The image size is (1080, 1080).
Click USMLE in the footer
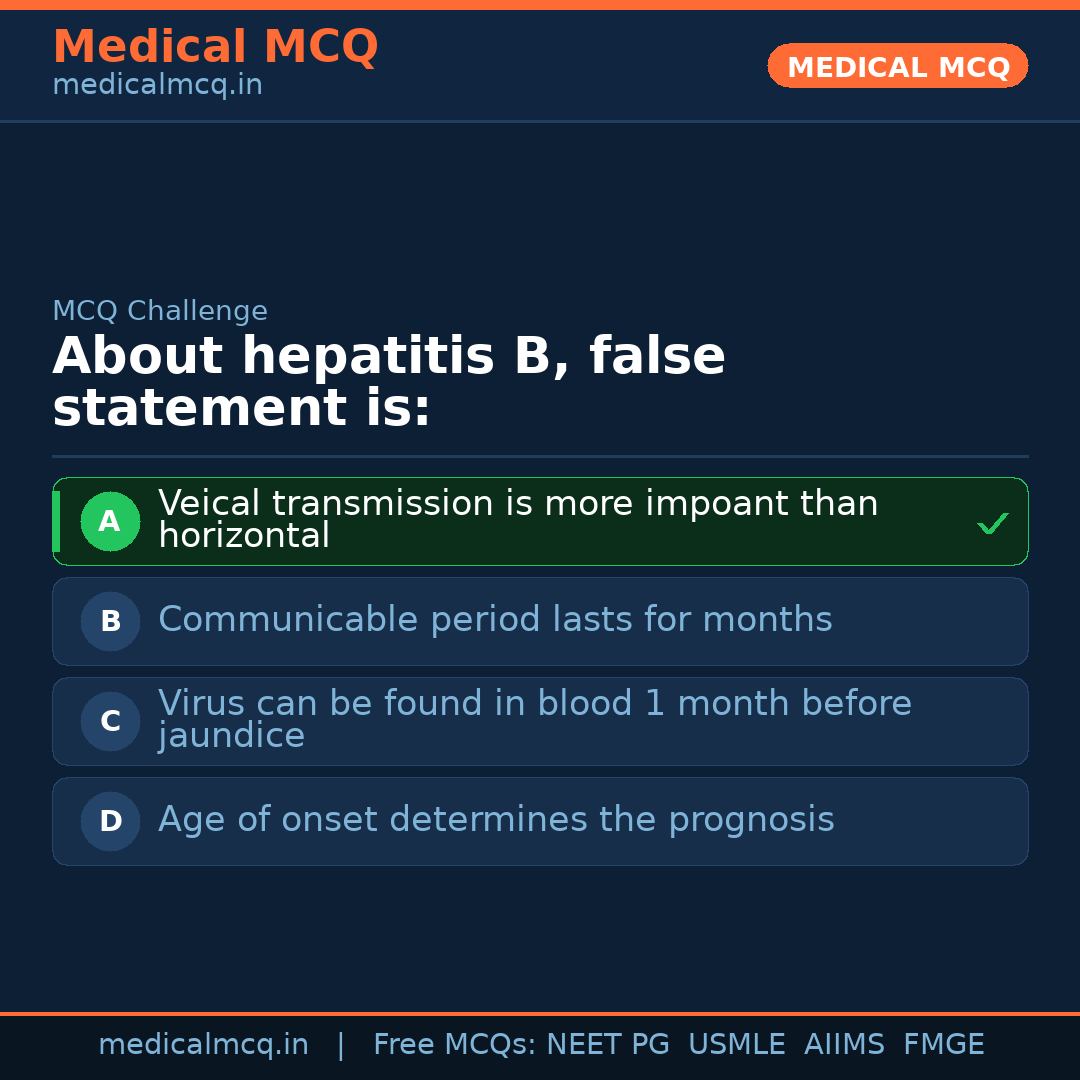(x=736, y=1045)
